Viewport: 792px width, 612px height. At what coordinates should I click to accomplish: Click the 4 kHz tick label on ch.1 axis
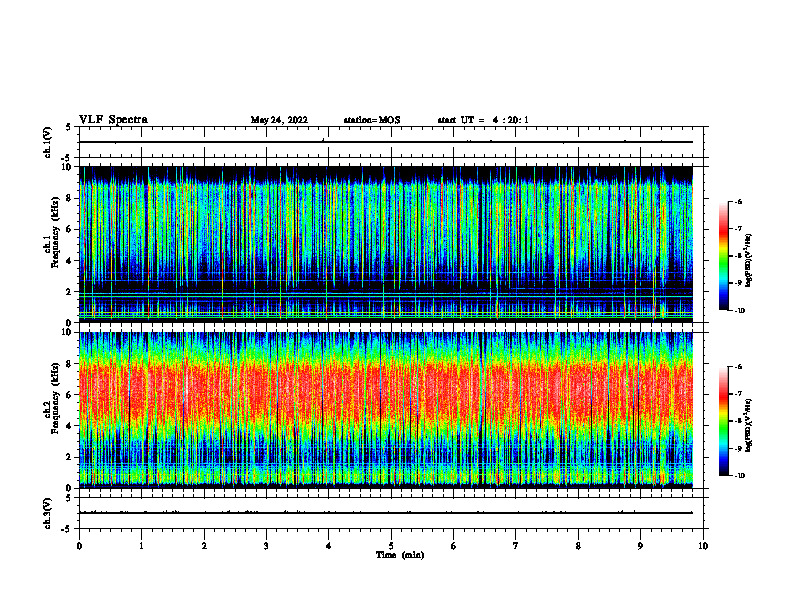(70, 261)
